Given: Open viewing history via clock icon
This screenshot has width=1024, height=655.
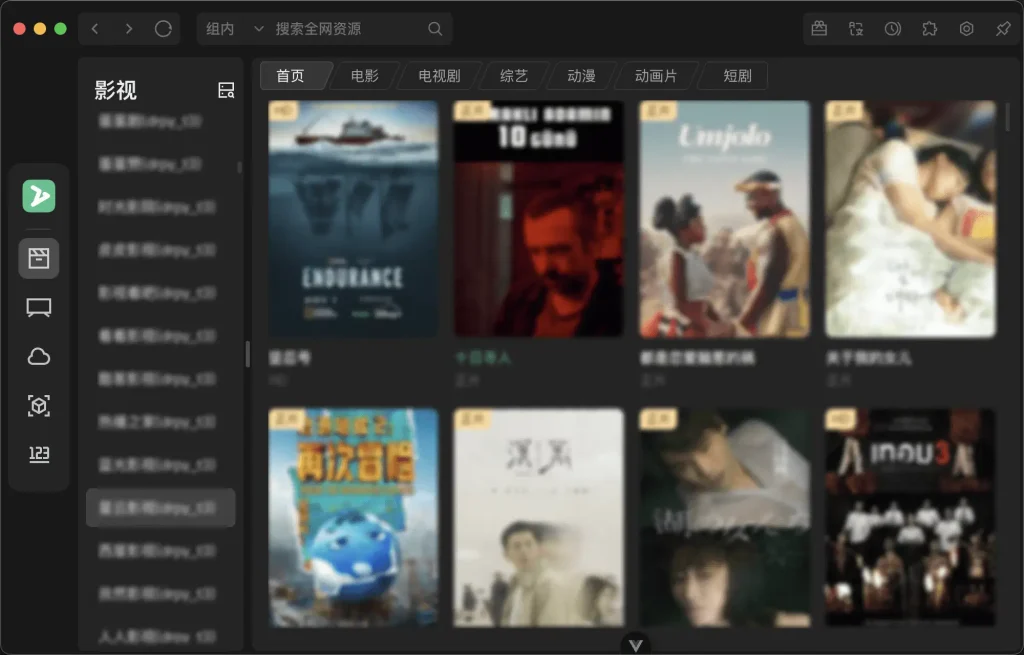Looking at the screenshot, I should (x=891, y=28).
